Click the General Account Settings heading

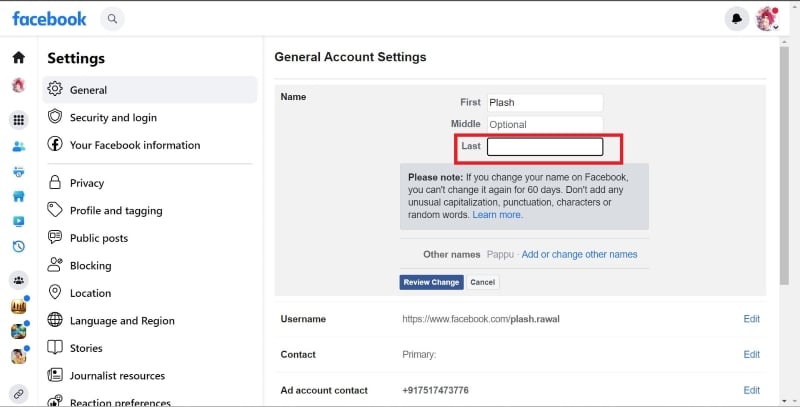point(351,57)
